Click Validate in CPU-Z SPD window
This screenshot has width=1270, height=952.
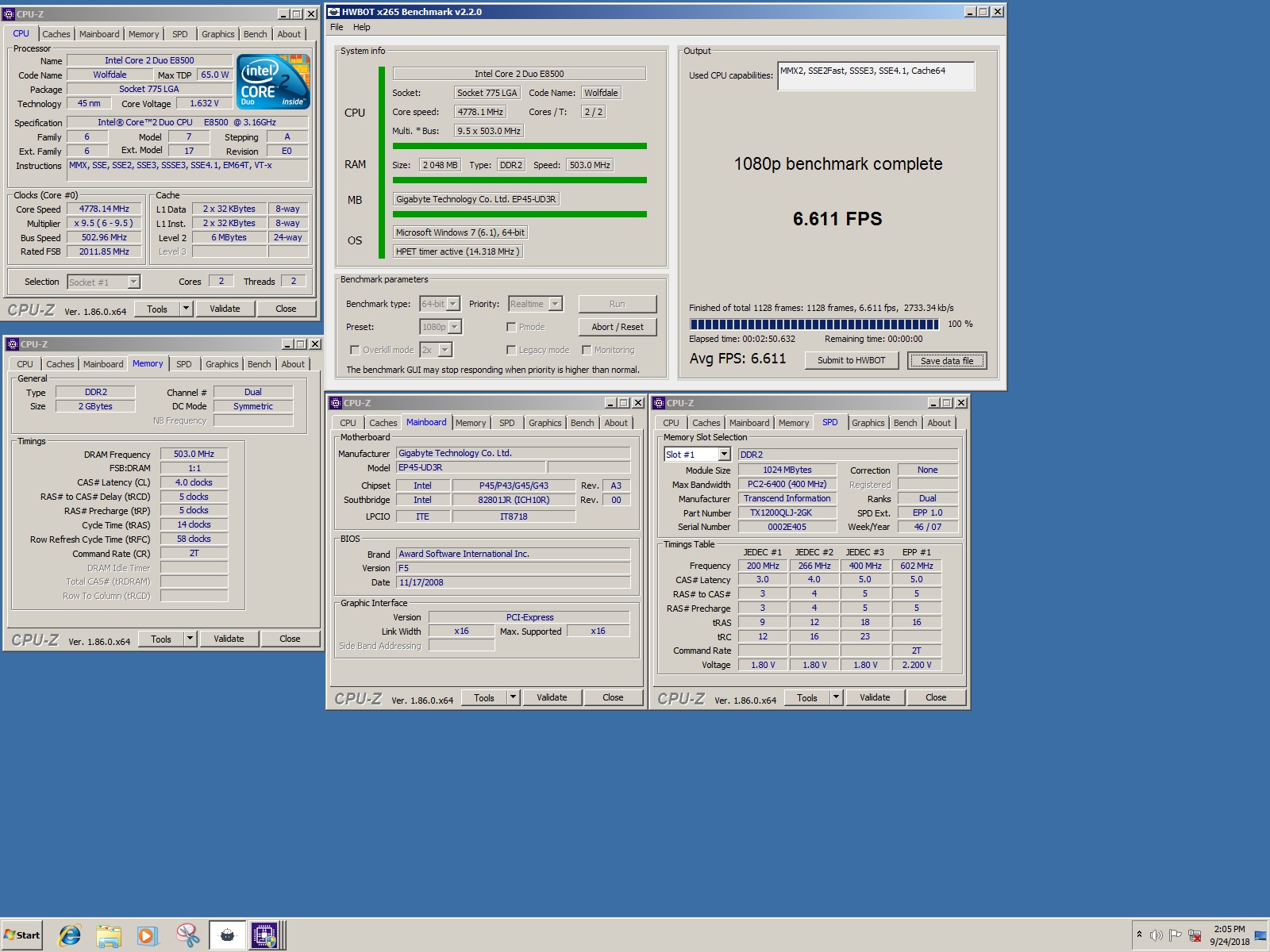point(875,697)
